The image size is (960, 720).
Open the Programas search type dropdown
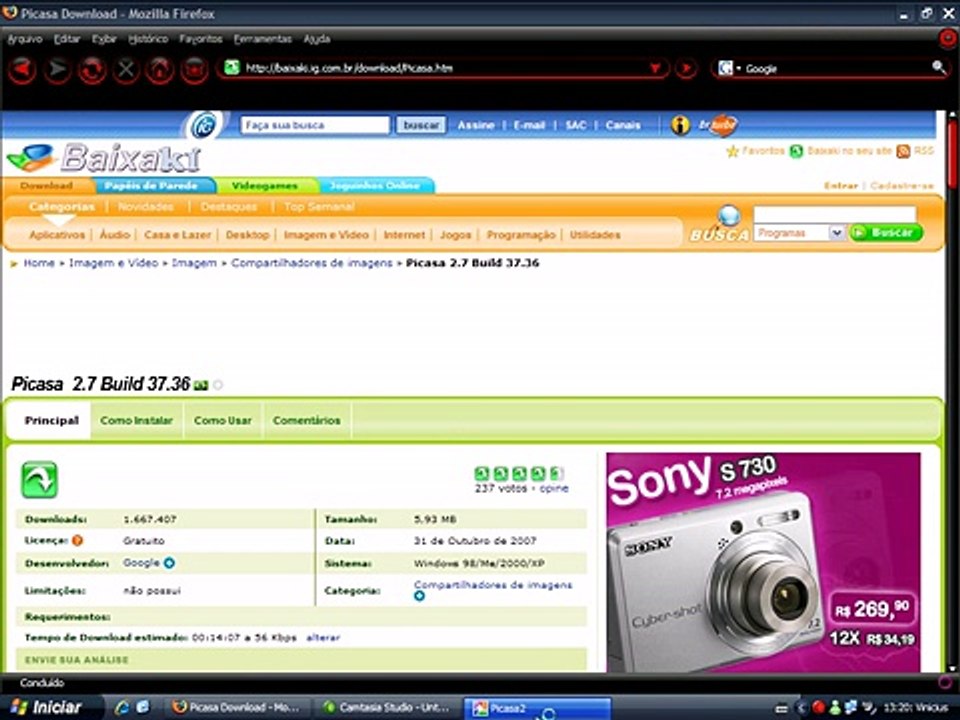pos(800,233)
